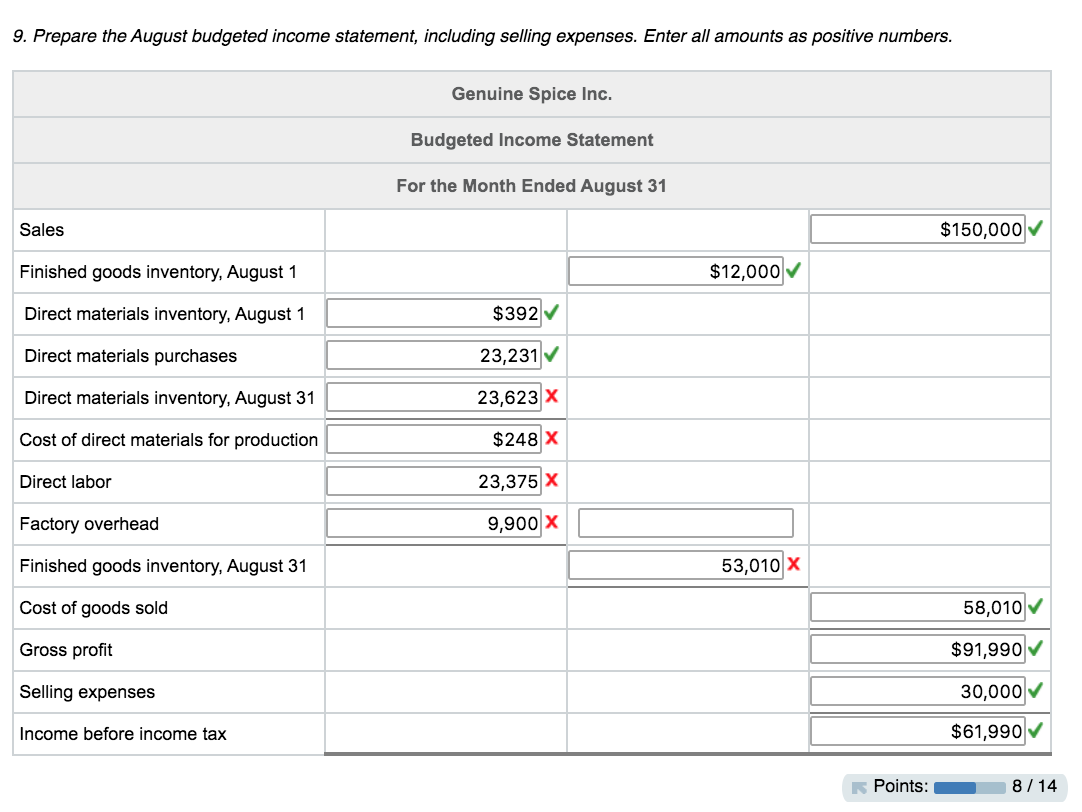This screenshot has width=1082, height=812.
Task: Click the Direct labor row label
Action: coord(65,482)
